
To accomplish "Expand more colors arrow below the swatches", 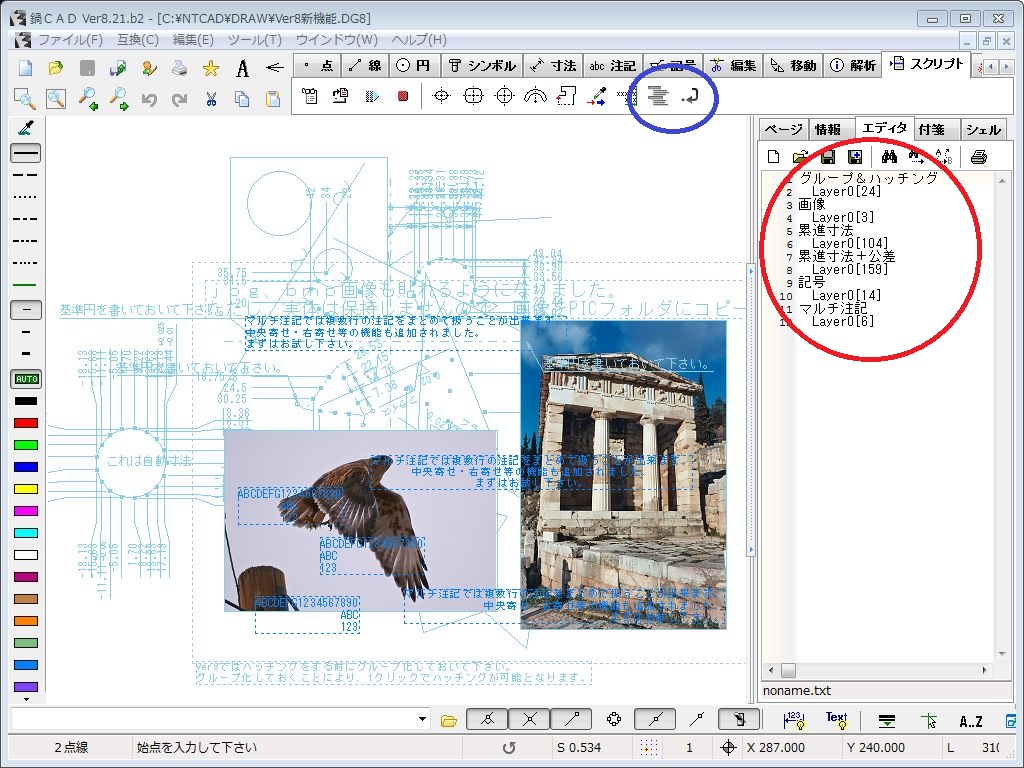I will pyautogui.click(x=26, y=699).
